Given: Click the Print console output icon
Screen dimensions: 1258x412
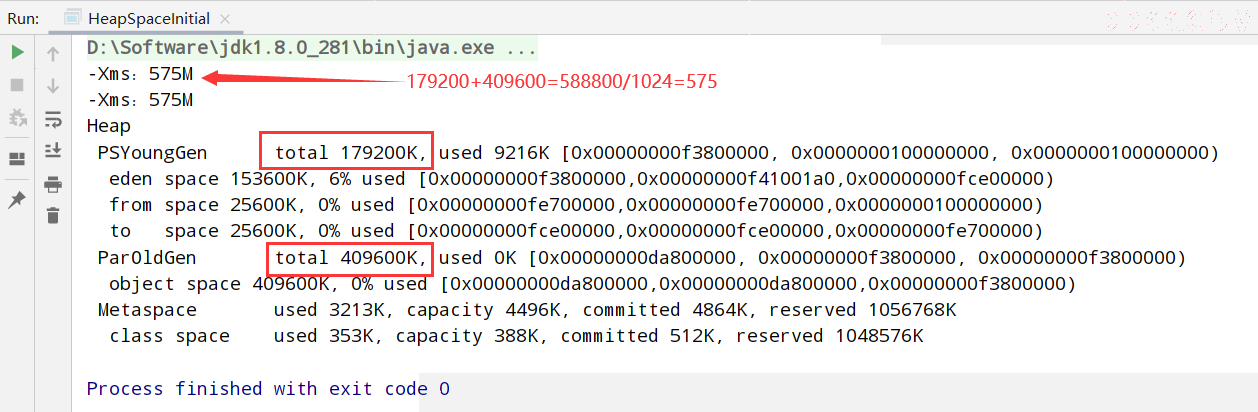Looking at the screenshot, I should [x=53, y=184].
